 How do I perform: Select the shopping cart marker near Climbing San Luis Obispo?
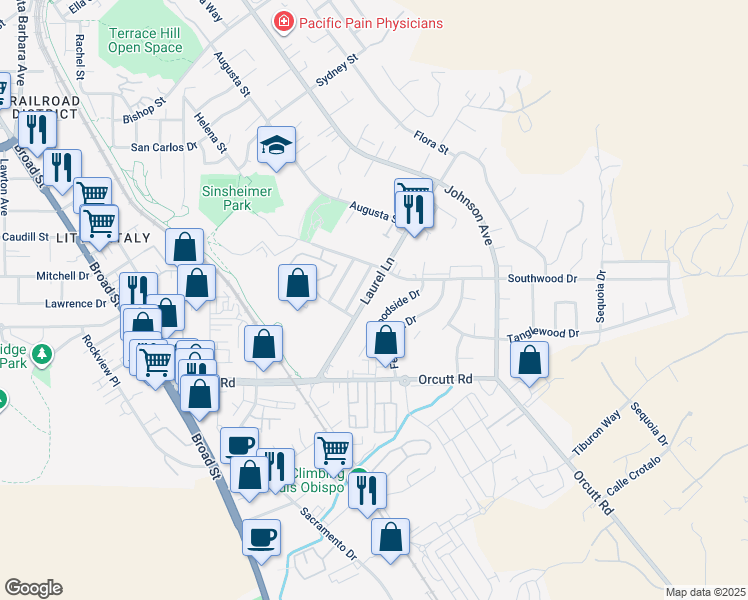pyautogui.click(x=334, y=452)
